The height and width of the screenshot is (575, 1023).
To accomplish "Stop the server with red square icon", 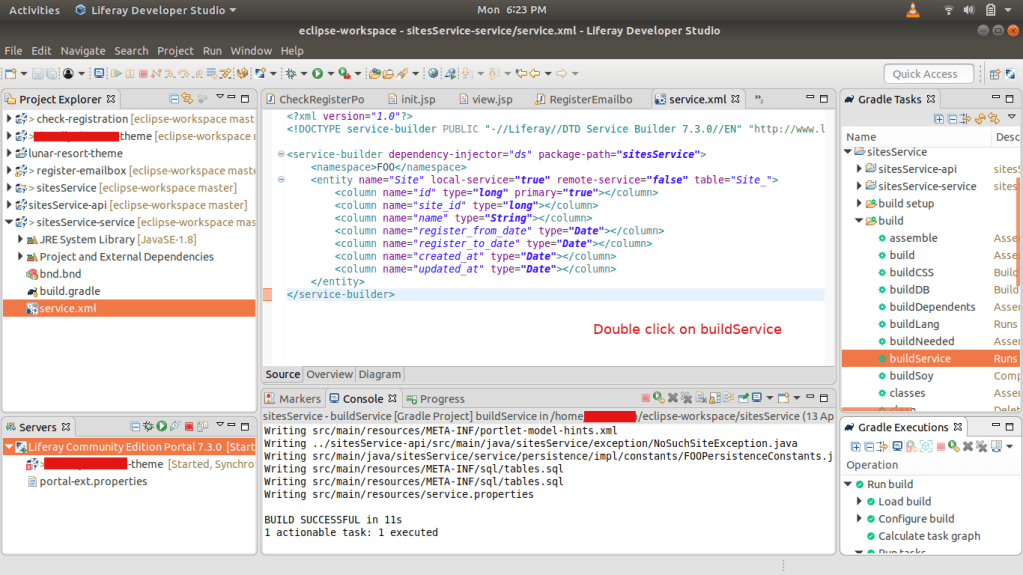I will pos(188,427).
